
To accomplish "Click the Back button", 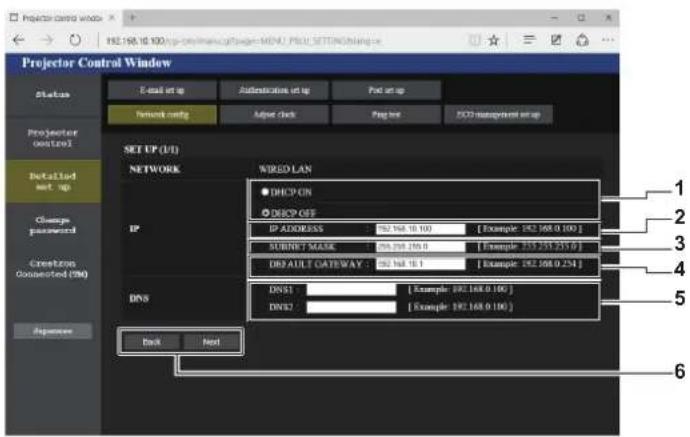I will 151,342.
